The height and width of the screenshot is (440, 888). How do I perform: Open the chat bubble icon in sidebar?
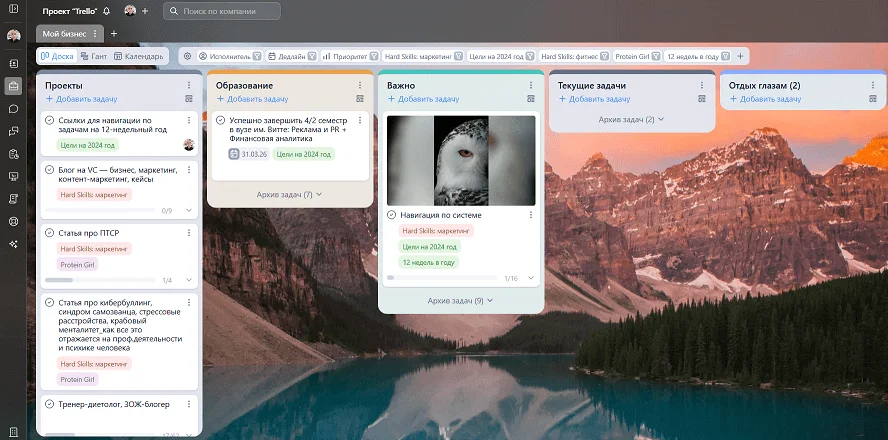point(14,109)
